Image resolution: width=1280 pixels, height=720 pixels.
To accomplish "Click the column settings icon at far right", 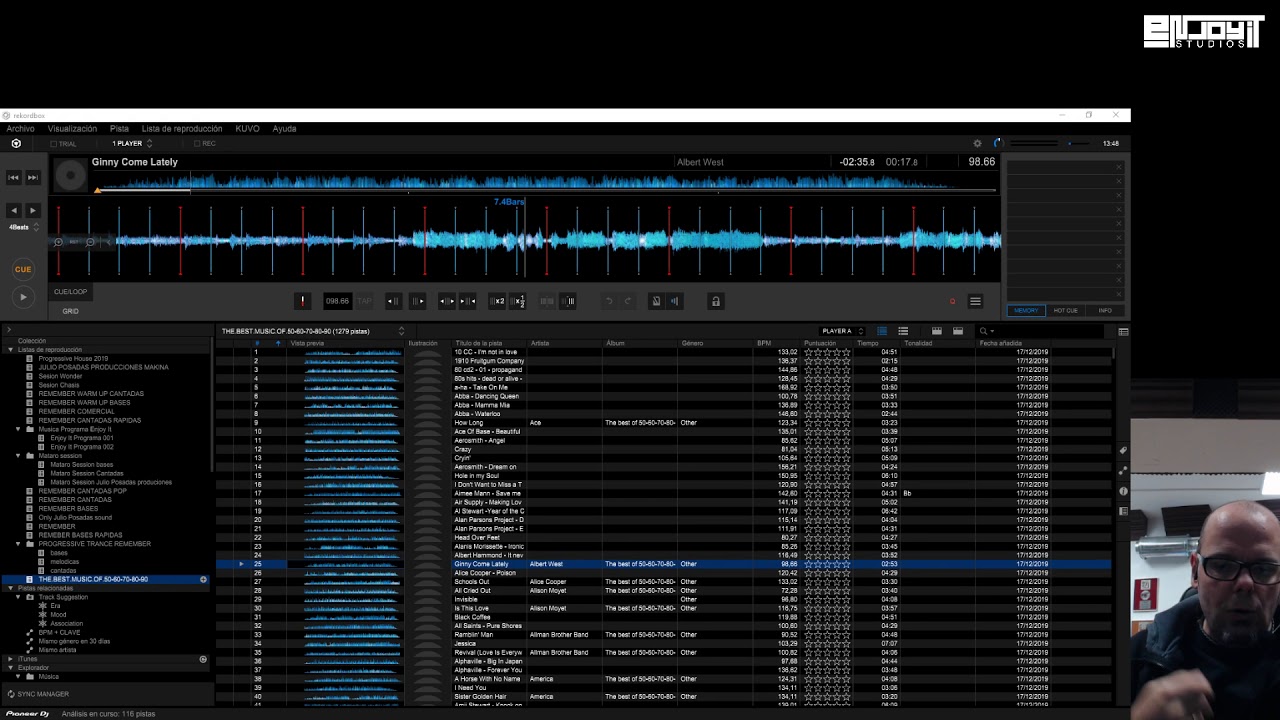I will point(1123,332).
